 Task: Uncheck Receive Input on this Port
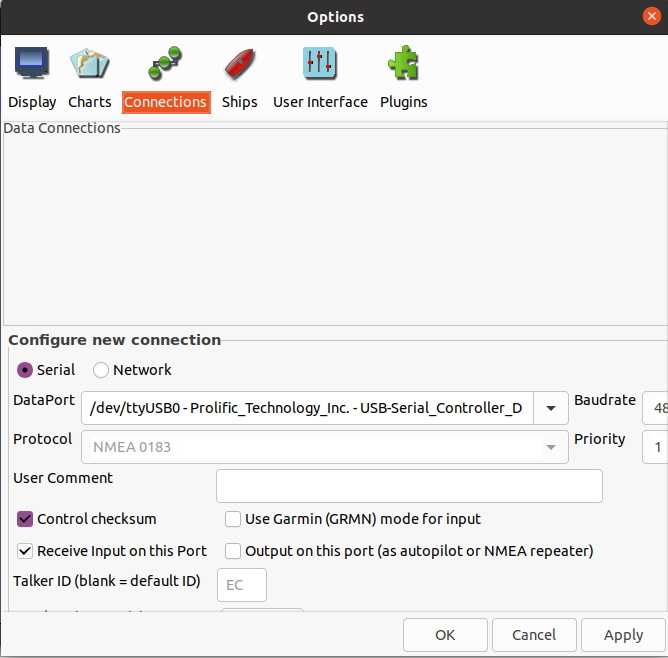pos(25,551)
